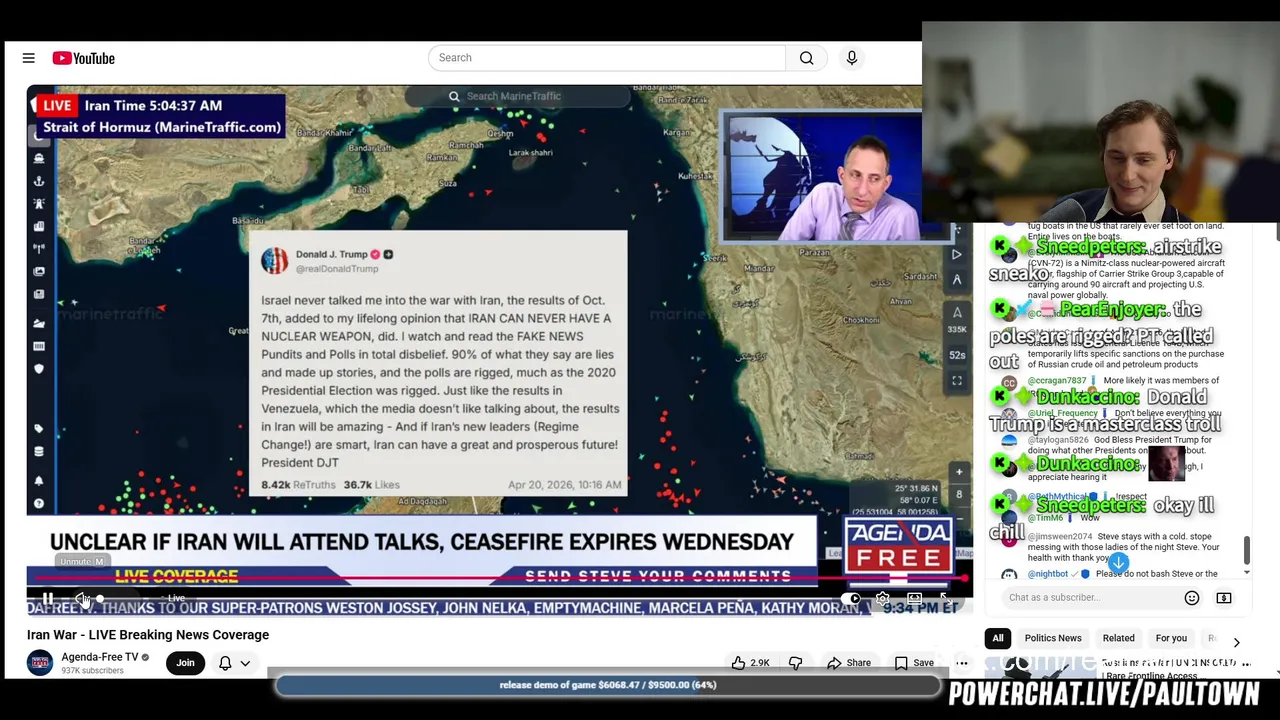Jump to newest chat with blue arrow
Screen dimensions: 1280x720
(1118, 562)
